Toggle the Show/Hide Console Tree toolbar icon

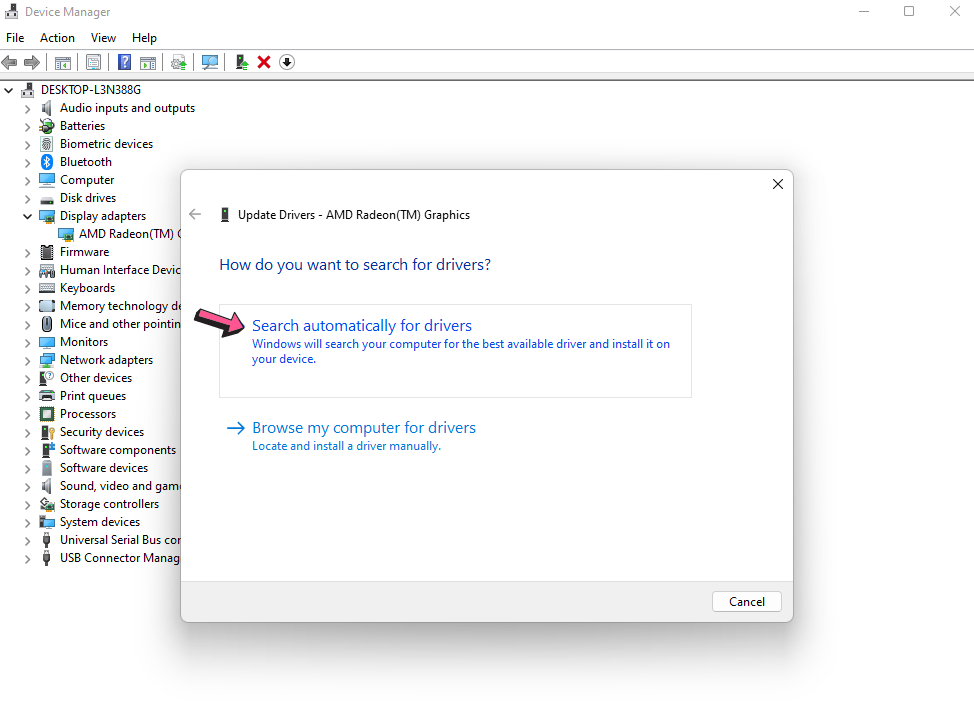[x=63, y=62]
